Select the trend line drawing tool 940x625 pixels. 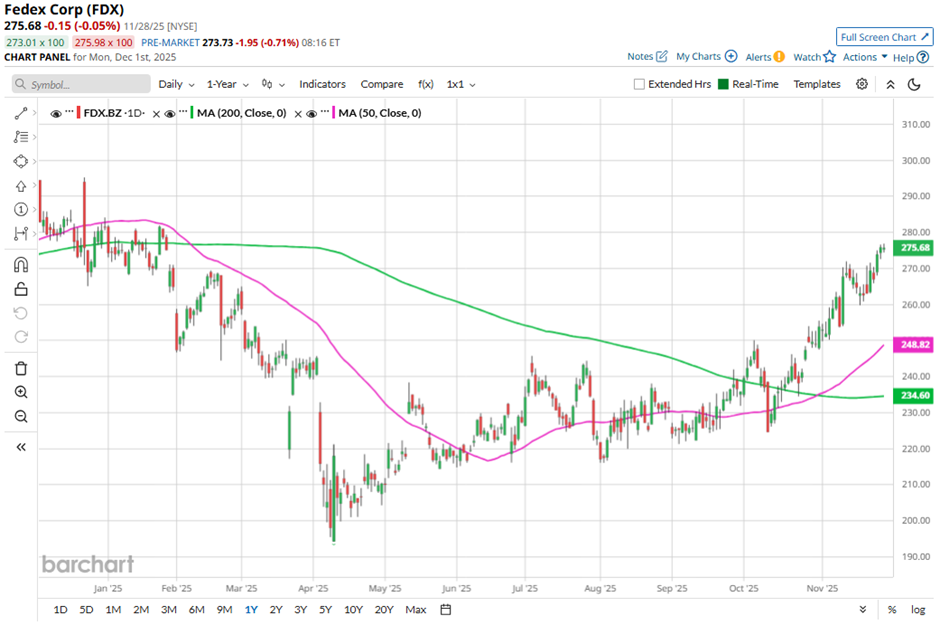[21, 114]
